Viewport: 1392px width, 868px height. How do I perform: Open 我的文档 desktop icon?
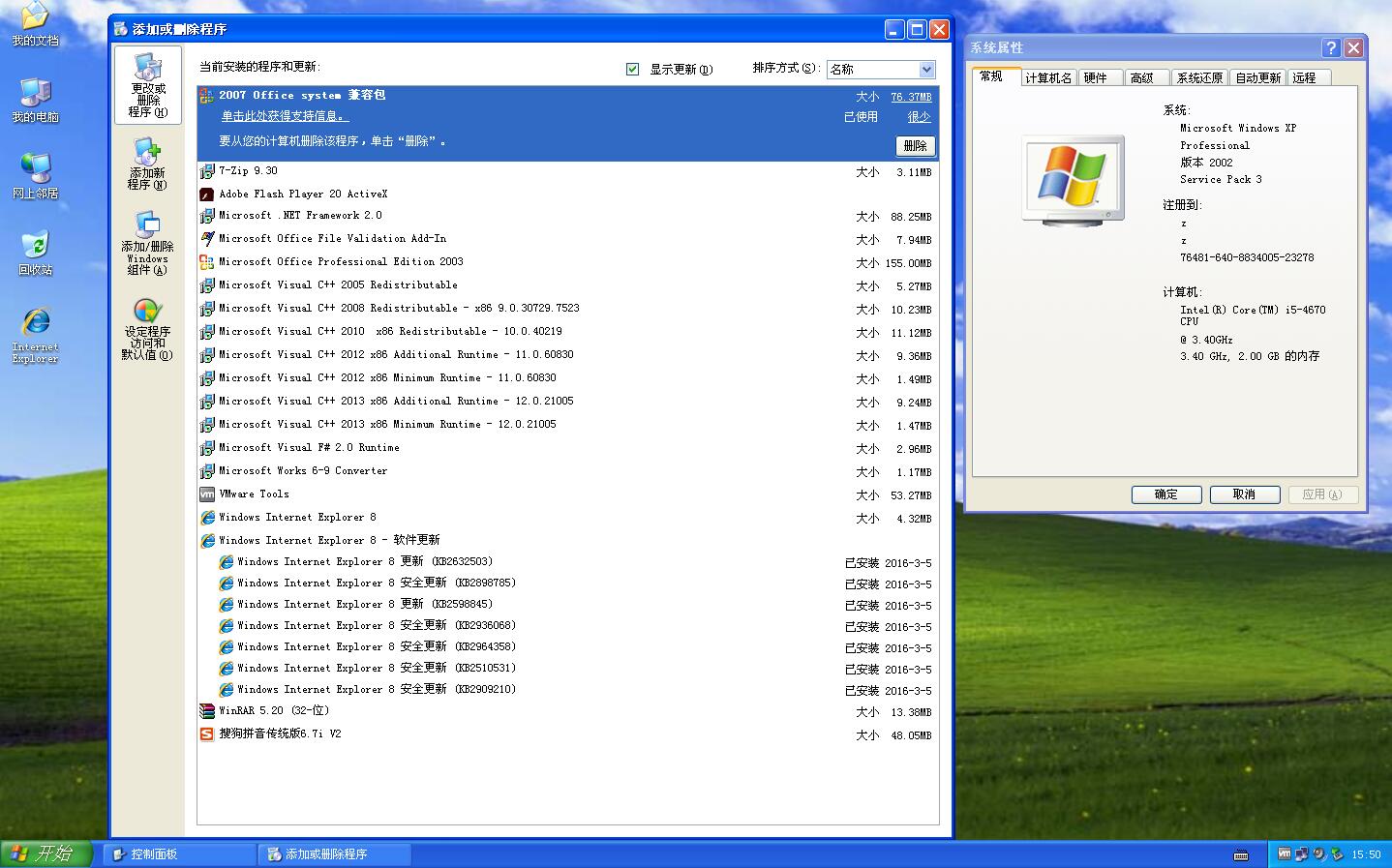click(35, 24)
